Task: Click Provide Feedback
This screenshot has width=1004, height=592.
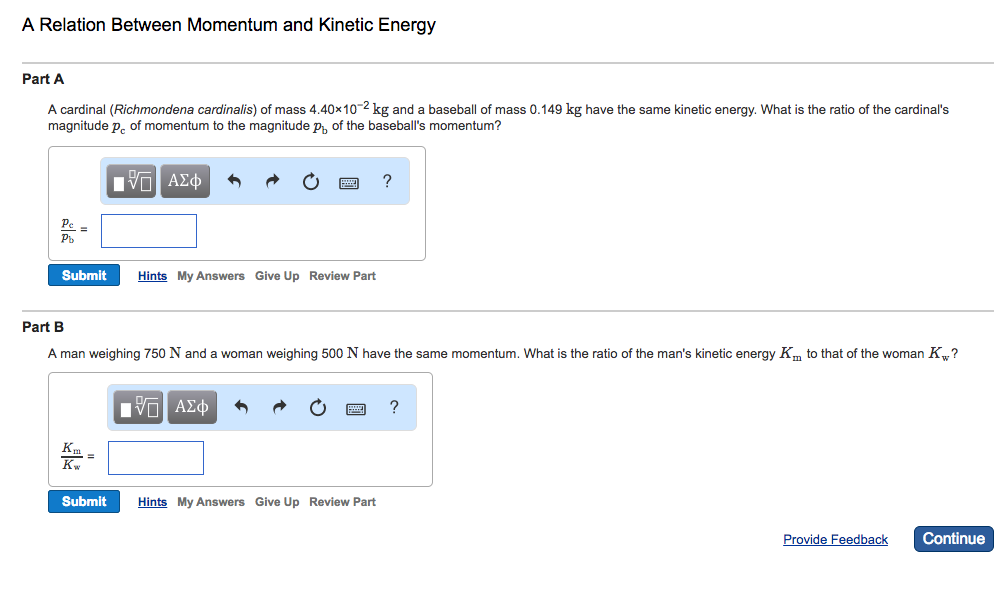Action: click(x=835, y=538)
